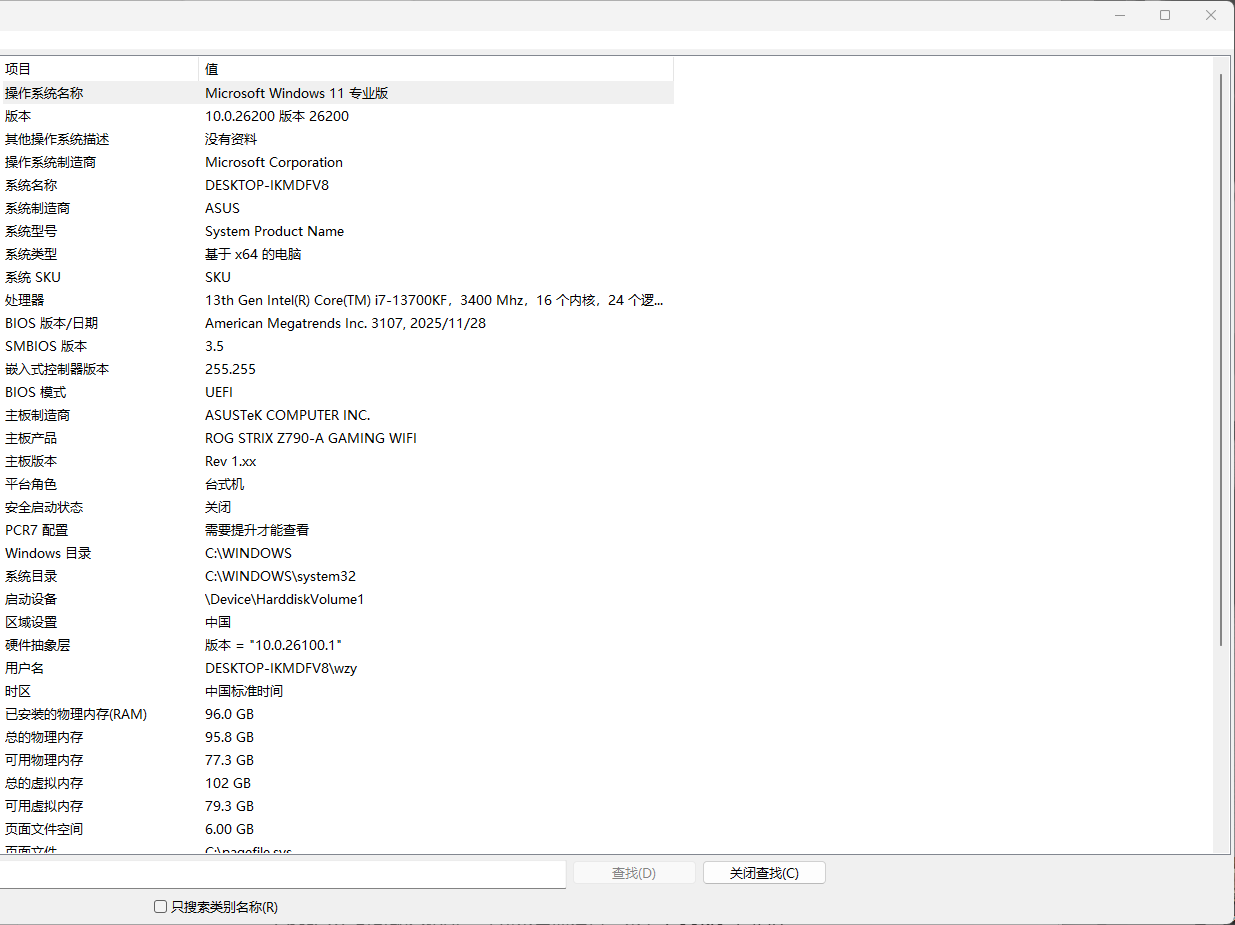Screen dimensions: 1235x925
Task: Enable the 只搜索类别名称 checkbox
Action: pyautogui.click(x=160, y=907)
